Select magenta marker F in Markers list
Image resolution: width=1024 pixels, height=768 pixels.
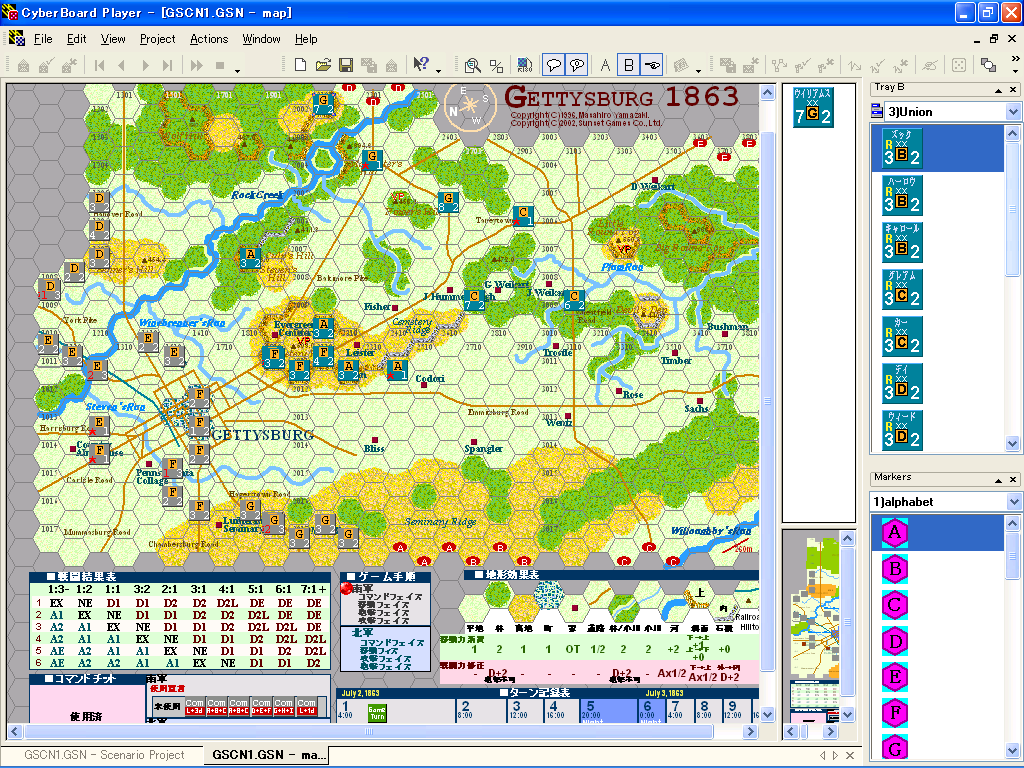click(895, 712)
